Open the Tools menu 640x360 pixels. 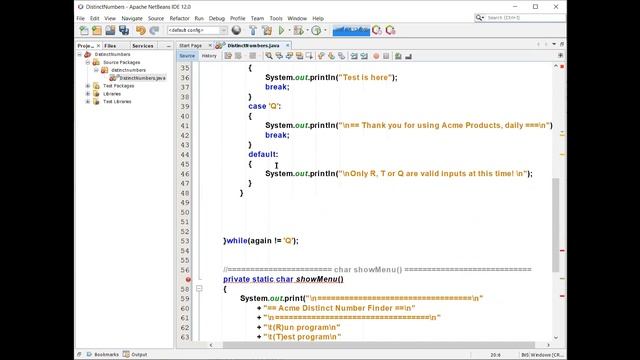(276, 18)
